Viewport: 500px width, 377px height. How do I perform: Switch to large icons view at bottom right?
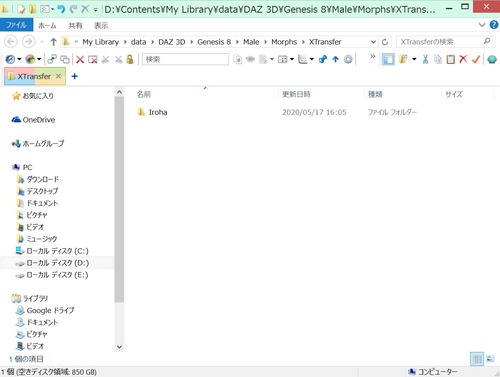pyautogui.click(x=490, y=359)
